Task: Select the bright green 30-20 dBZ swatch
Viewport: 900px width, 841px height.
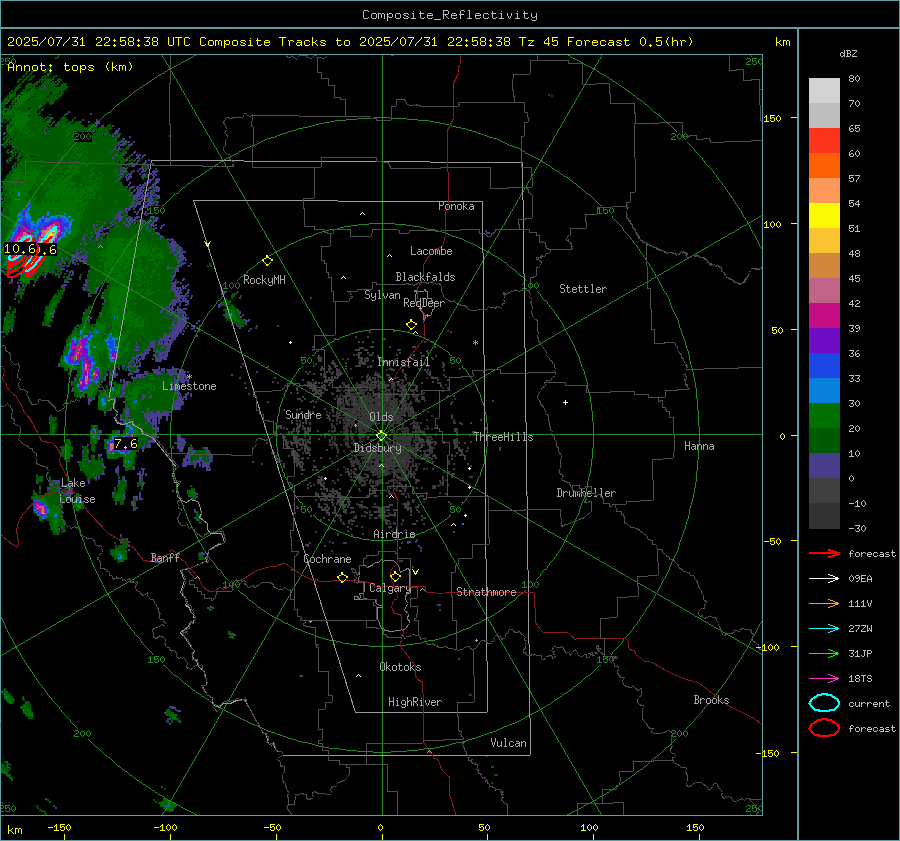Action: pyautogui.click(x=824, y=416)
